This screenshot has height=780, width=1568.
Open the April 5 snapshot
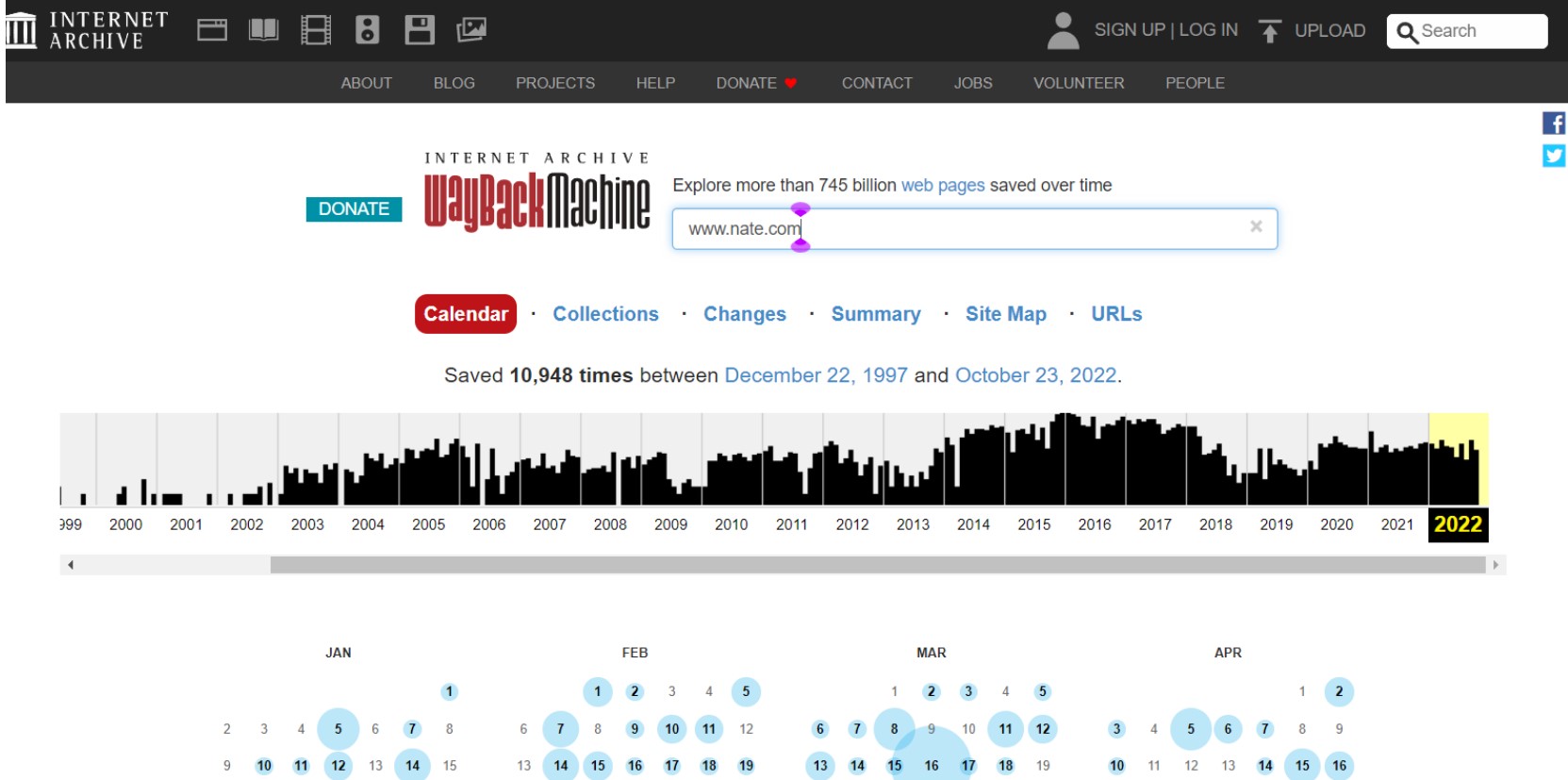[1191, 729]
